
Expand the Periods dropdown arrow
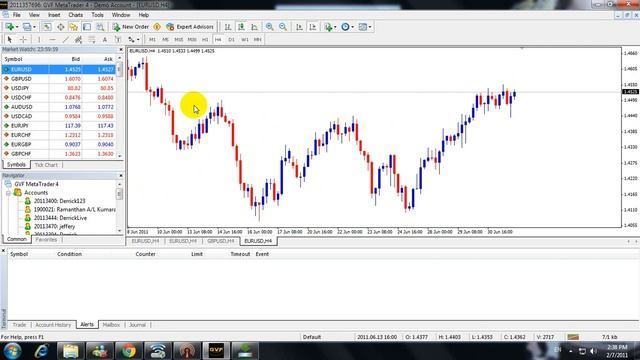tap(353, 27)
